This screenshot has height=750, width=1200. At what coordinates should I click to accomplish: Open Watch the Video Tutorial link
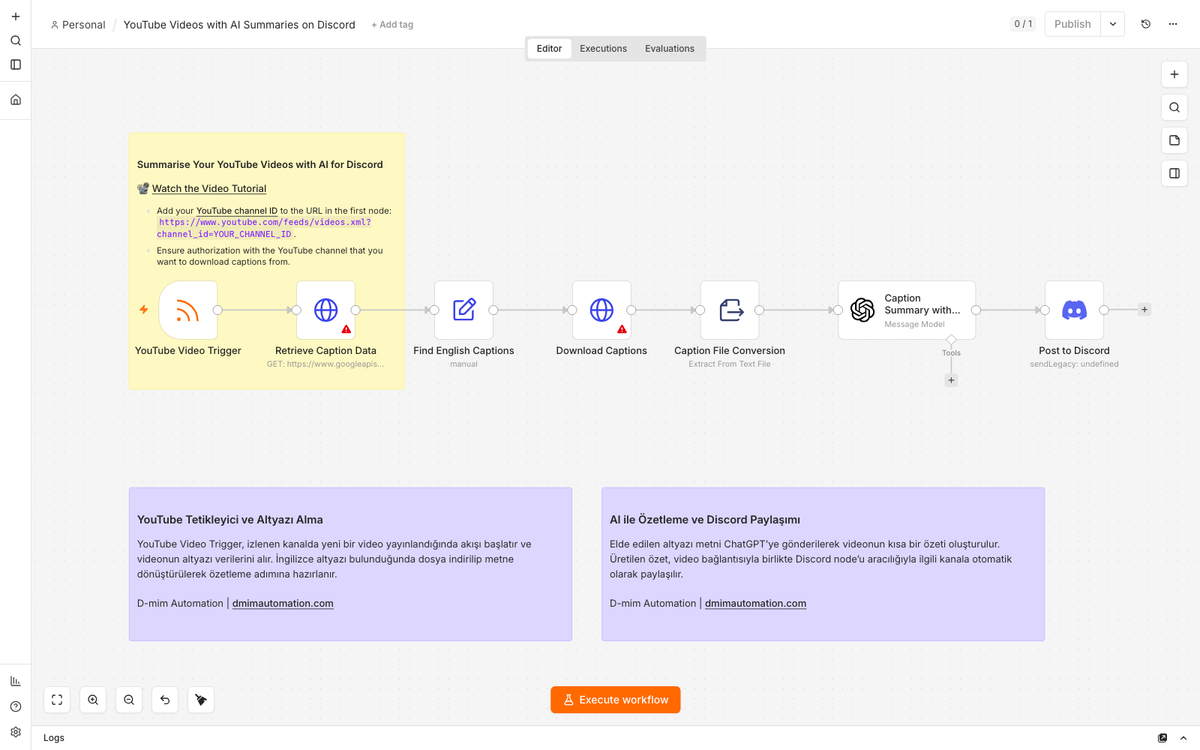point(209,188)
